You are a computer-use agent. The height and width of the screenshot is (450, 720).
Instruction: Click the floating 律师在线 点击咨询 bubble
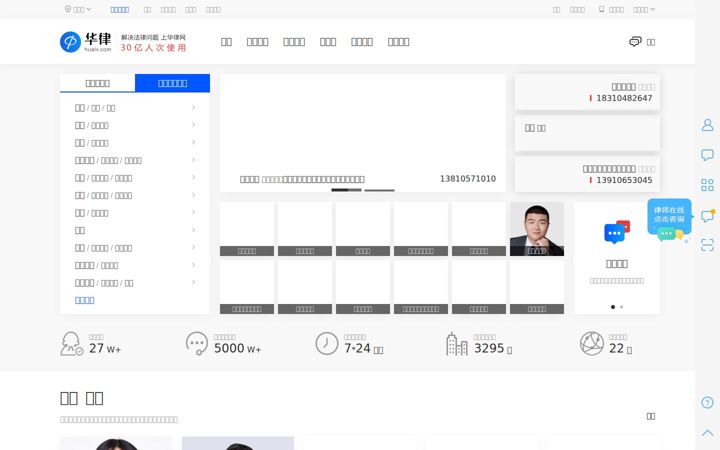[x=669, y=219]
